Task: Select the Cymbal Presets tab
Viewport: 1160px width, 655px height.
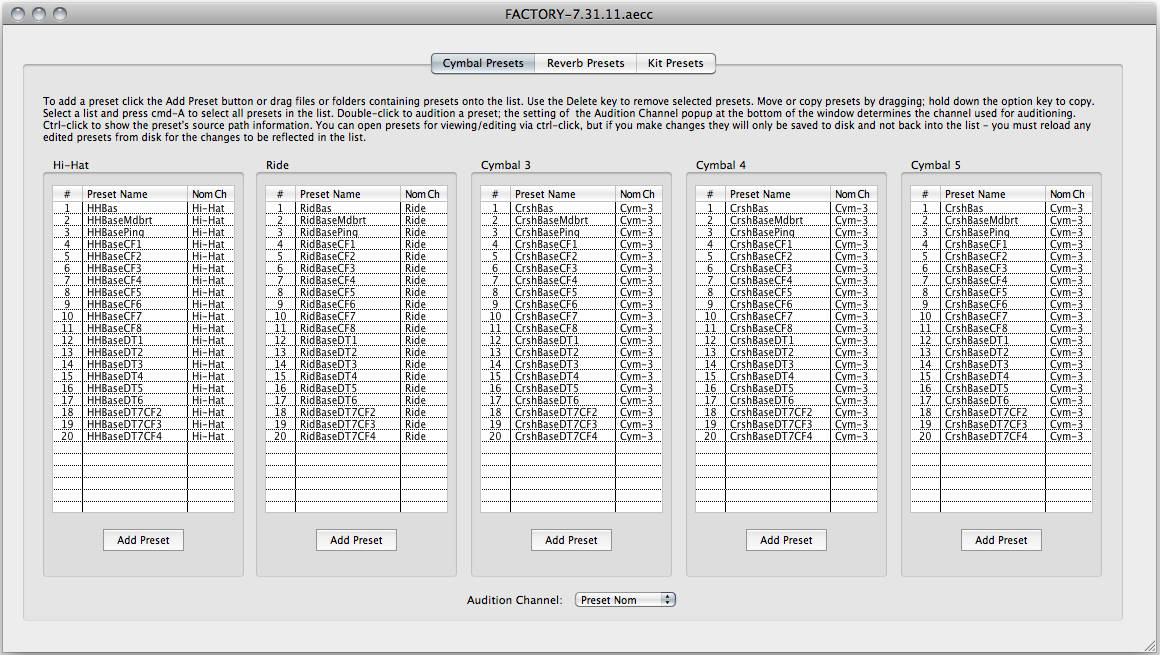Action: [483, 63]
